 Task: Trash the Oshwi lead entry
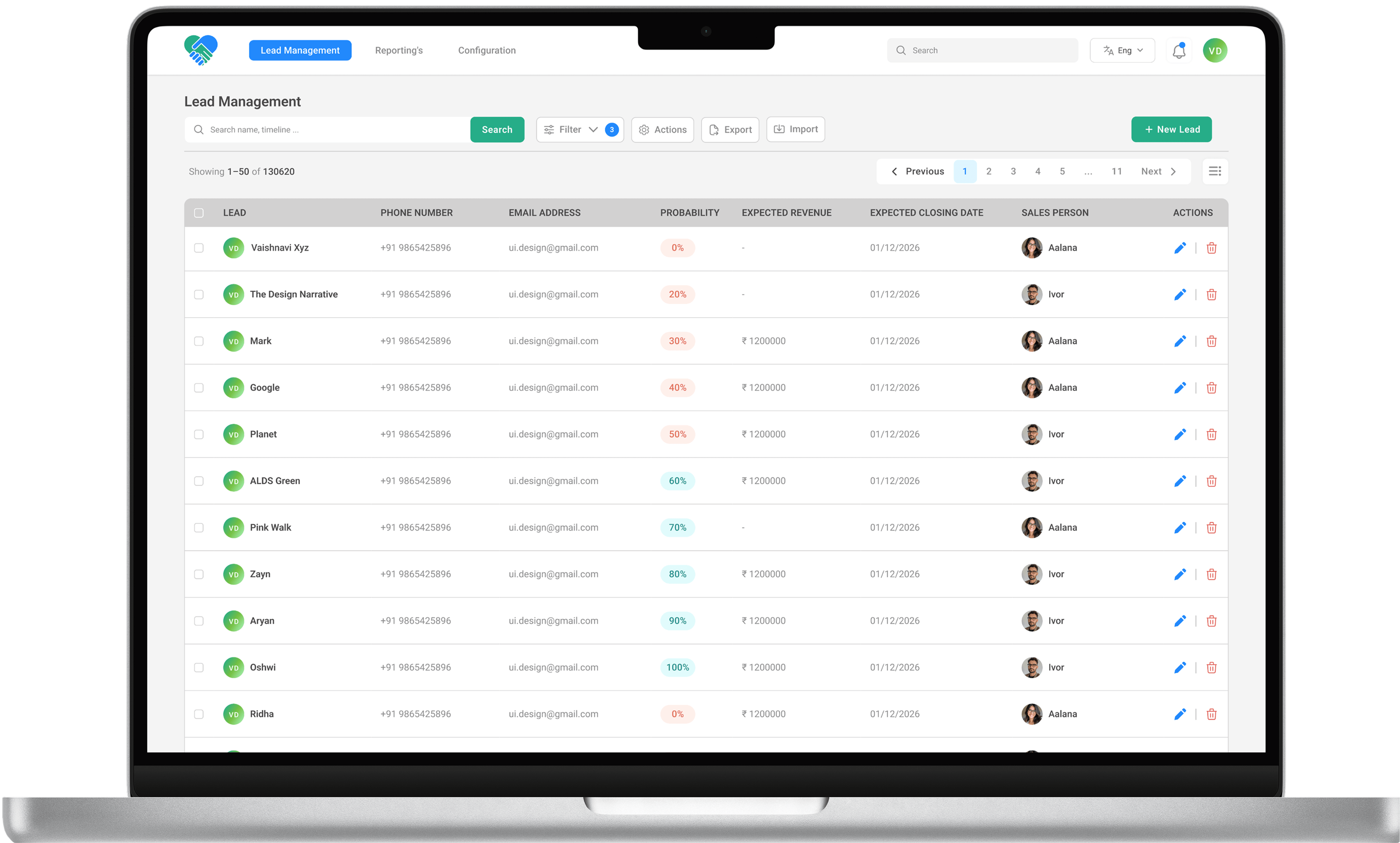[1211, 668]
